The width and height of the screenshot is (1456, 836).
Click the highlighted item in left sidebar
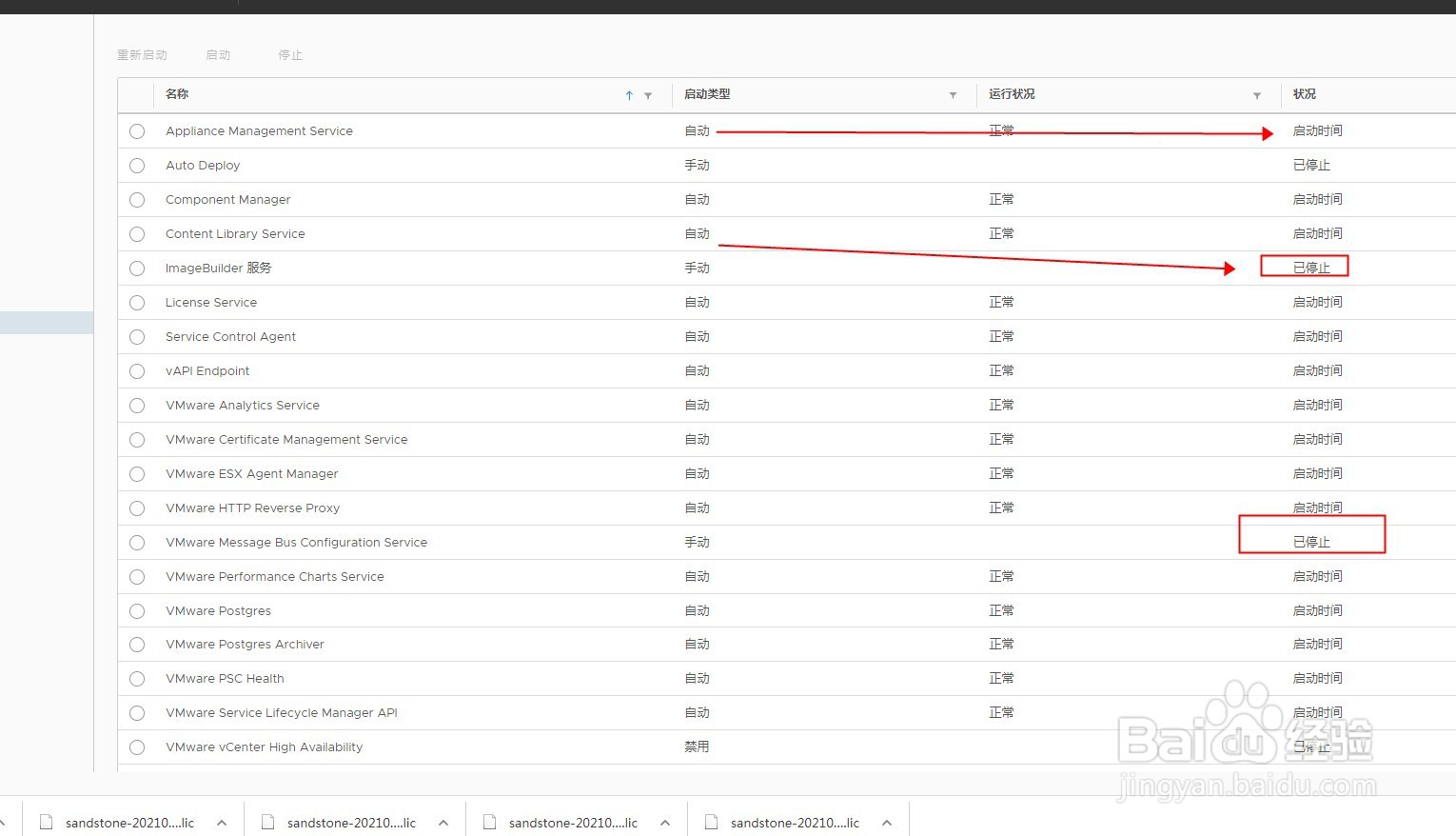click(47, 323)
